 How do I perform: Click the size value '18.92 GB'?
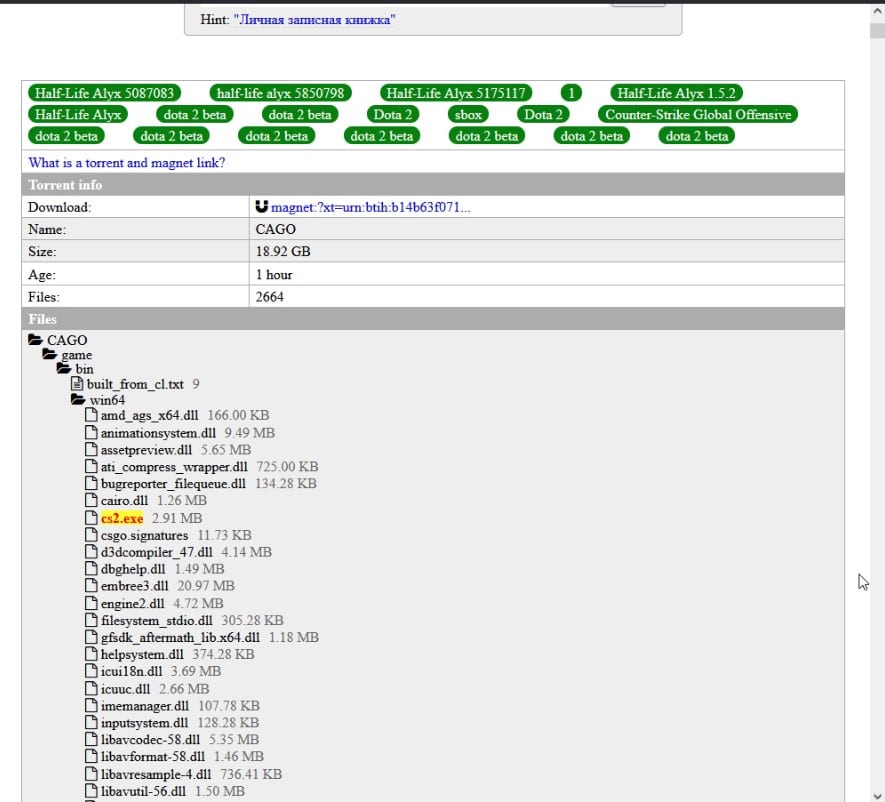pos(283,251)
